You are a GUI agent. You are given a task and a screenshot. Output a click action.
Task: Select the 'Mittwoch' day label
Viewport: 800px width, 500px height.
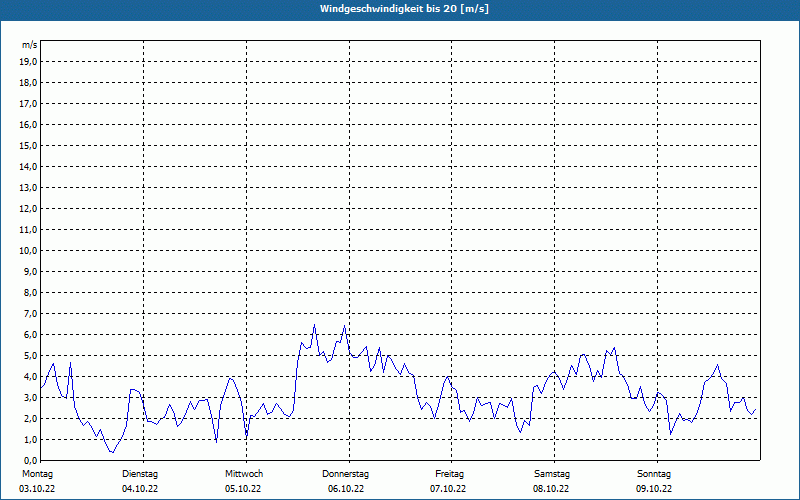[244, 474]
